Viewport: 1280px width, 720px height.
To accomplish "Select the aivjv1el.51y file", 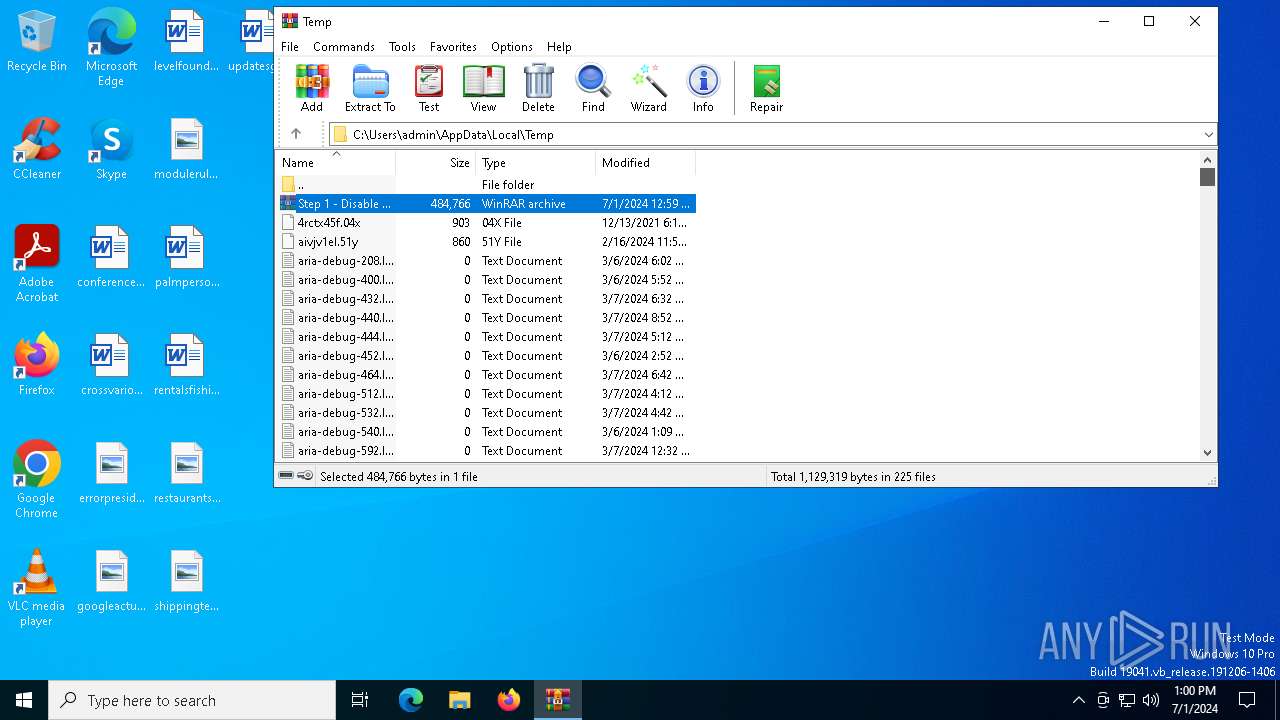I will 486,241.
